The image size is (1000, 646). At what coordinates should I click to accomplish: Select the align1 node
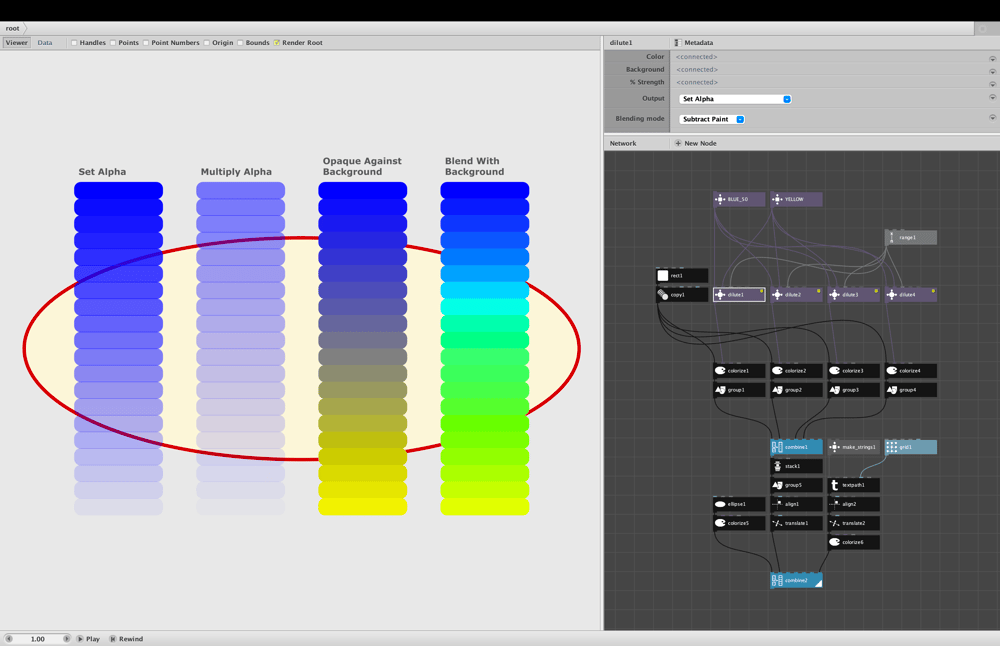point(796,504)
